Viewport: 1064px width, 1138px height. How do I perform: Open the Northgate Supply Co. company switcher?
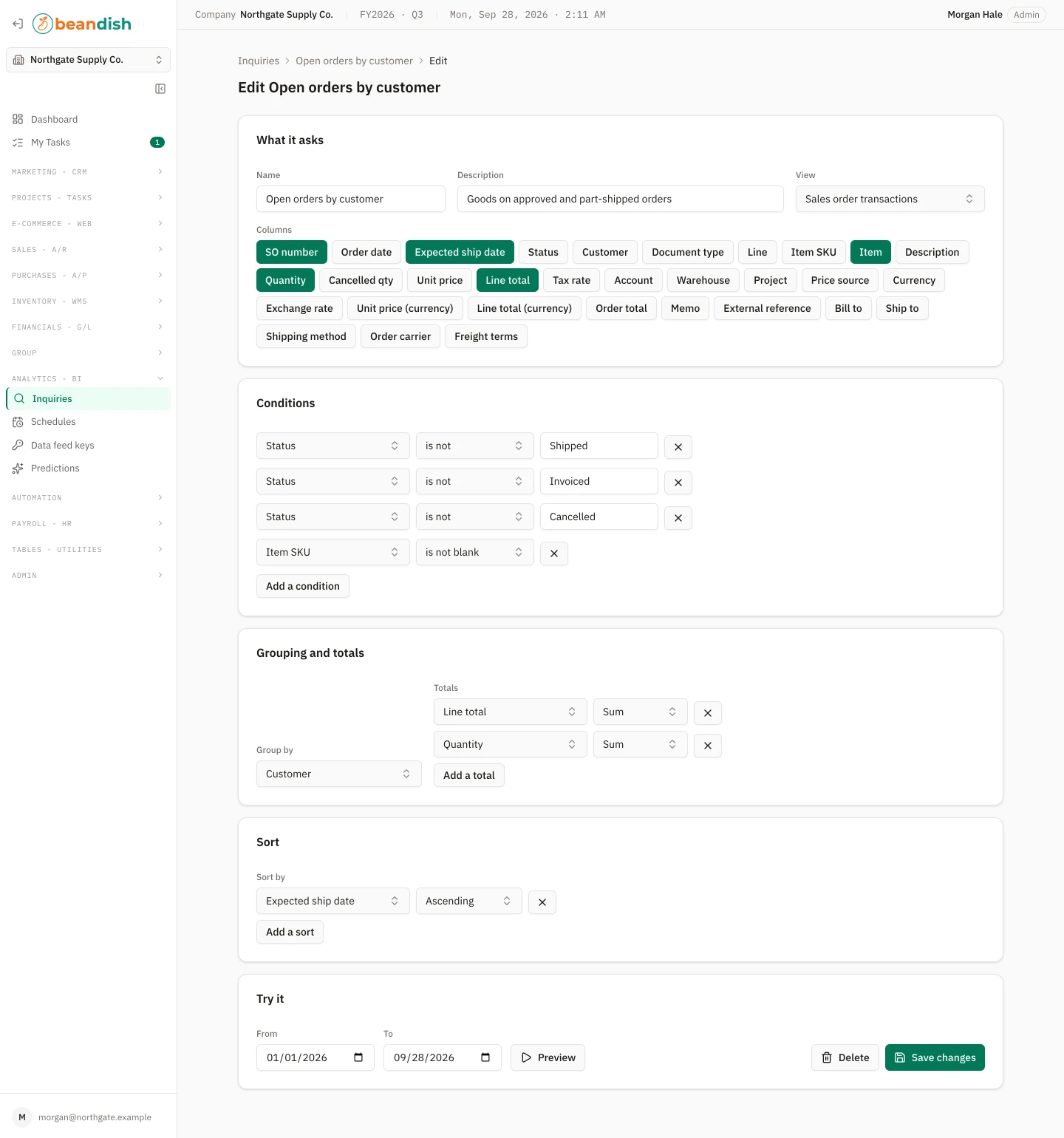pyautogui.click(x=88, y=60)
